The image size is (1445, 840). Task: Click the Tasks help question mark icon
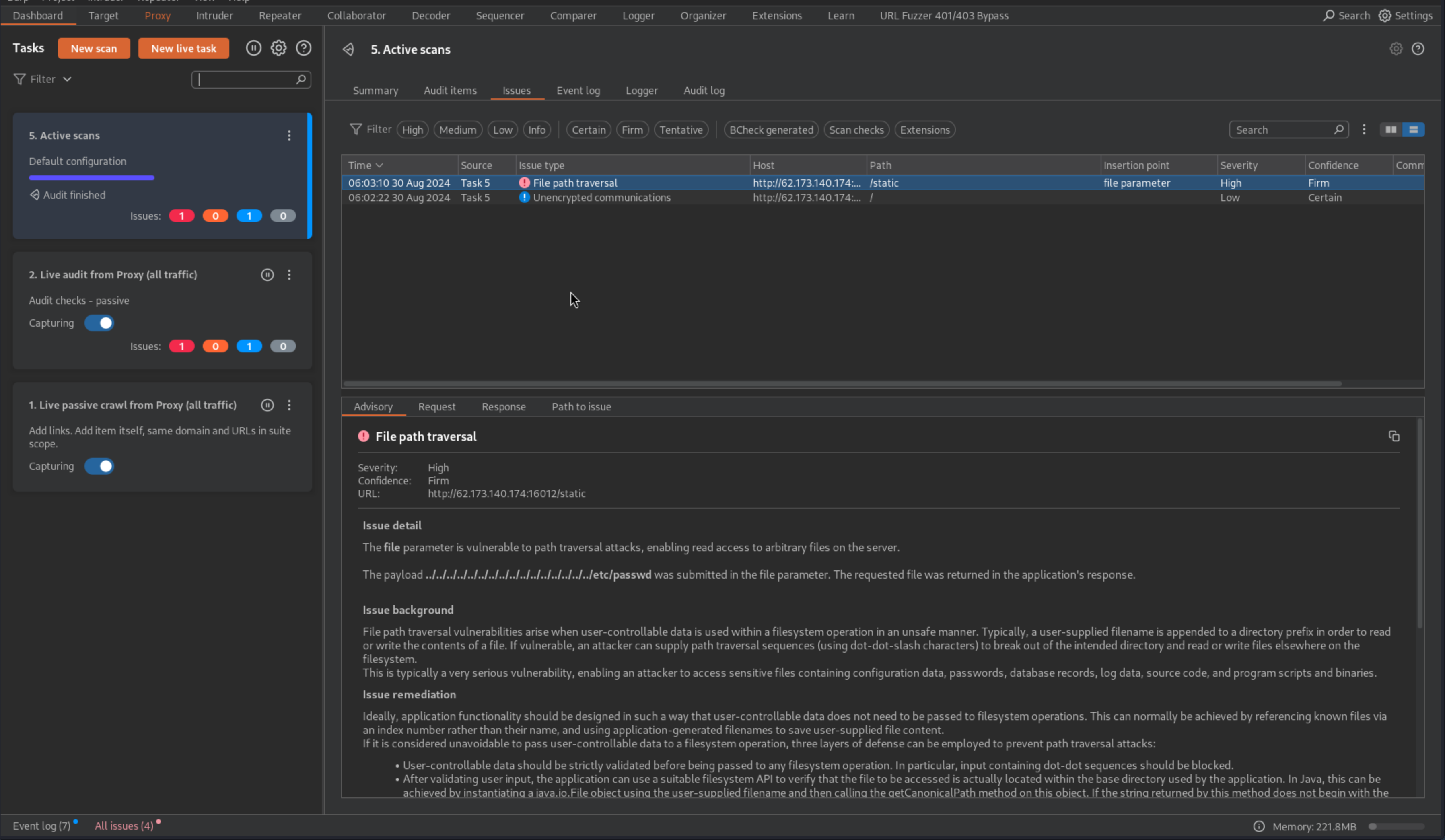tap(303, 48)
